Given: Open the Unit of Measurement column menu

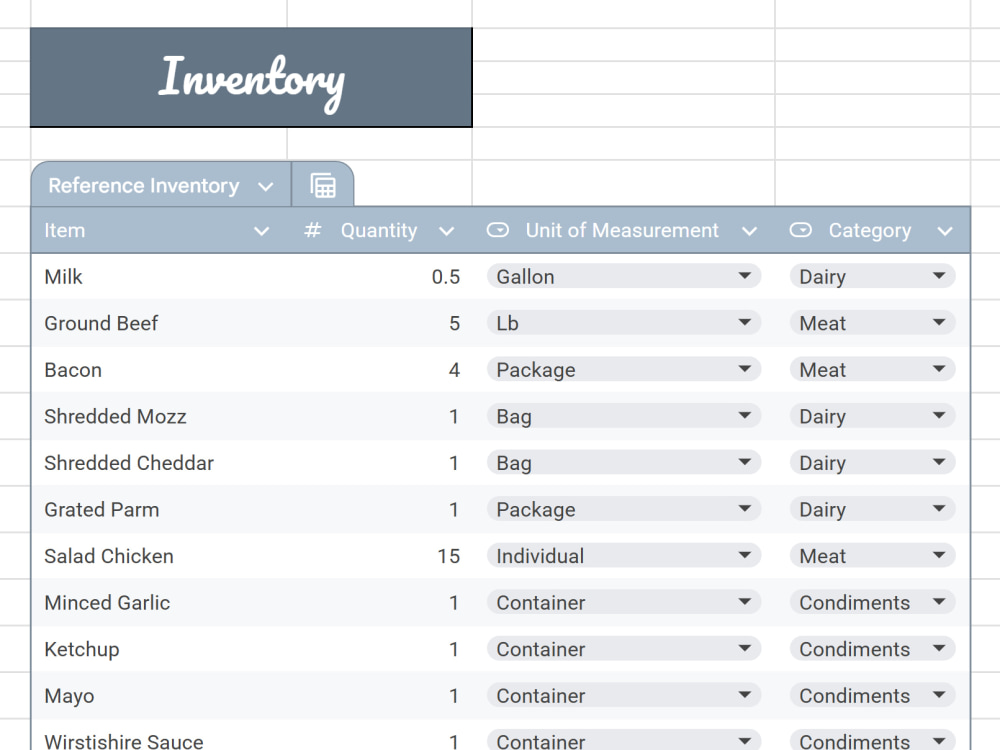Looking at the screenshot, I should 749,231.
